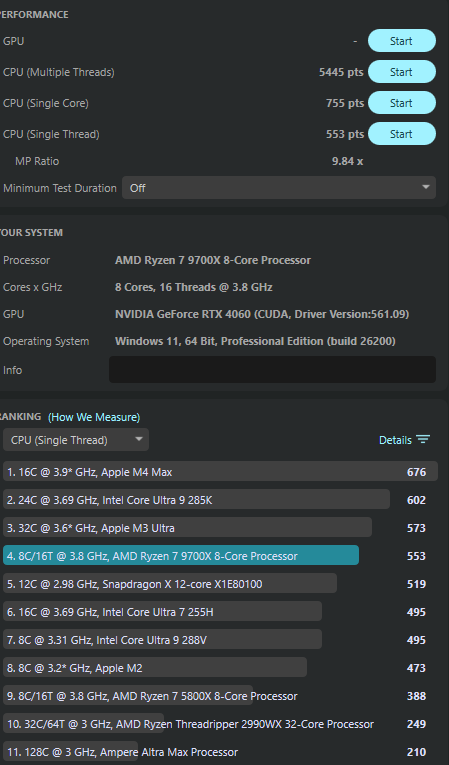Open the How We Measure link
The width and height of the screenshot is (449, 765).
click(x=94, y=417)
